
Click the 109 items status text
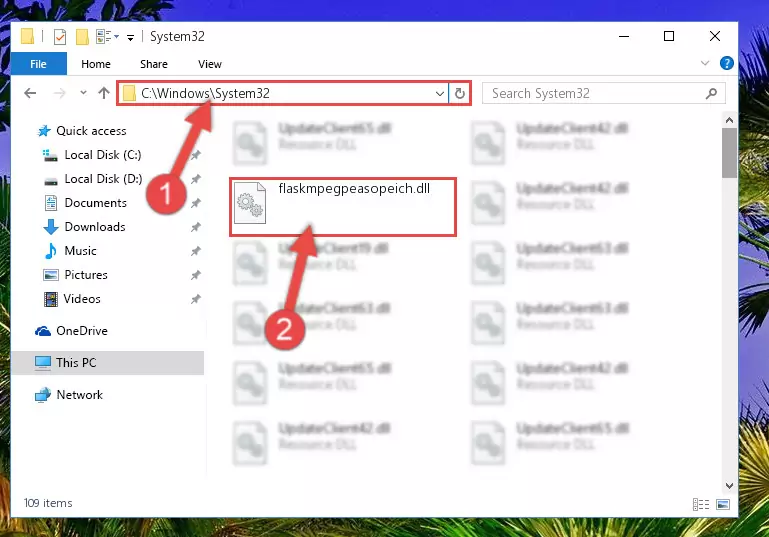coord(48,503)
